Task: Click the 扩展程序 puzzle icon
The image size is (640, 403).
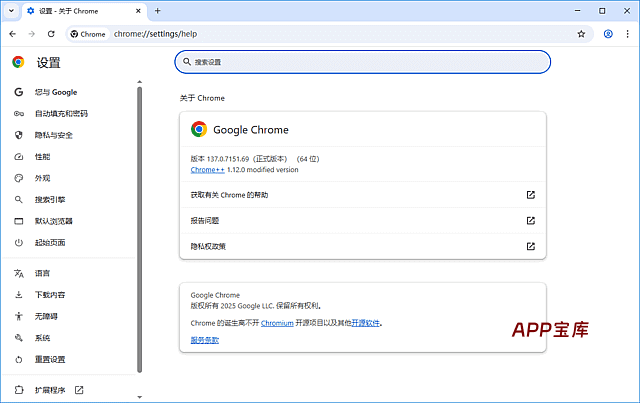Action: click(19, 390)
